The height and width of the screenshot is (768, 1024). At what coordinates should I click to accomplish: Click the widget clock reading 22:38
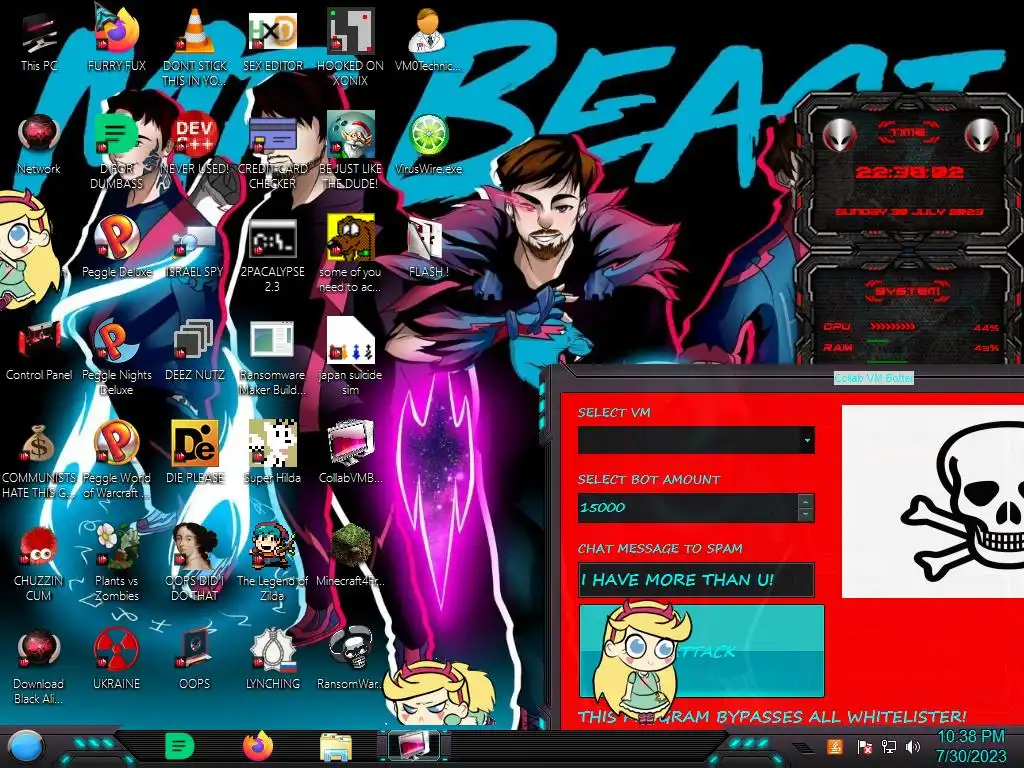pos(910,172)
